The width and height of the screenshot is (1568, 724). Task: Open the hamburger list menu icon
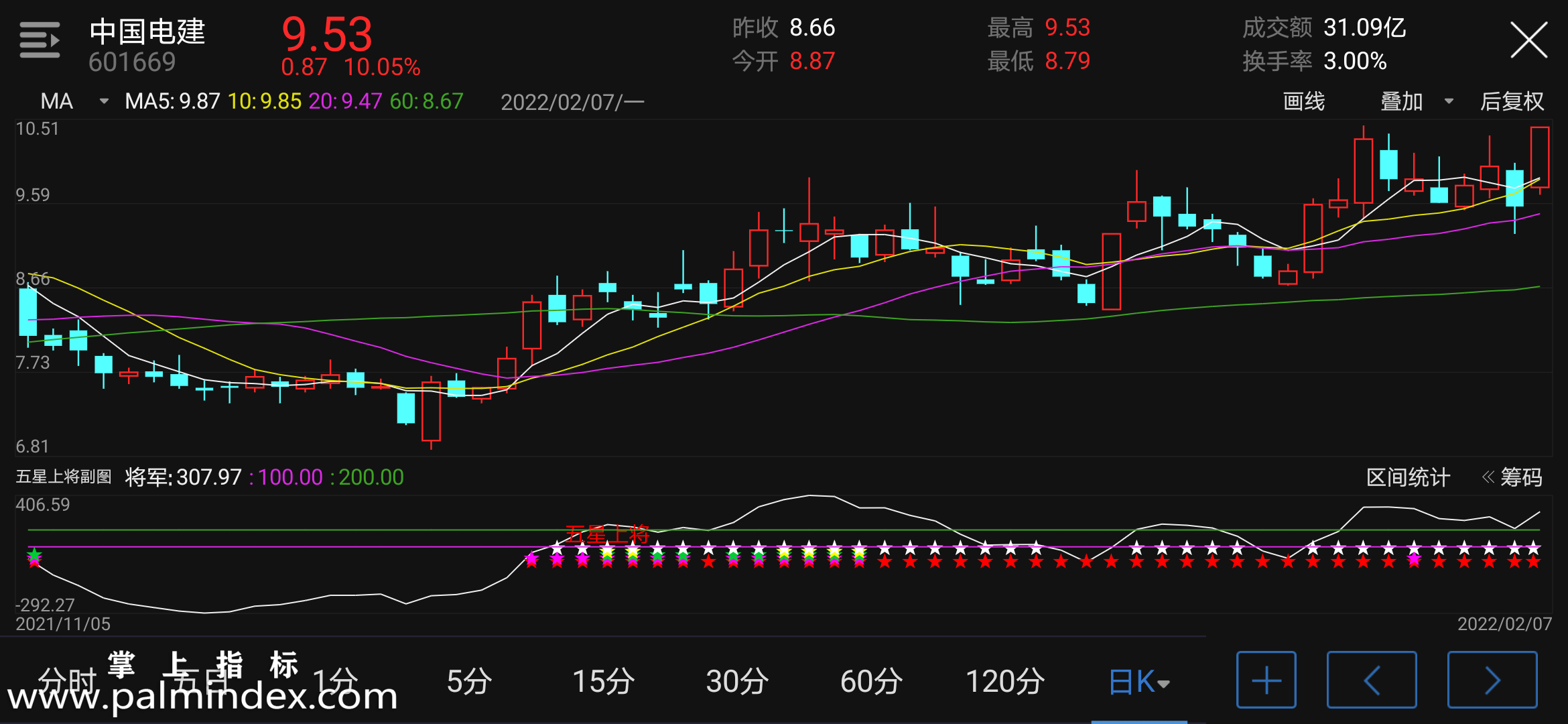(40, 40)
